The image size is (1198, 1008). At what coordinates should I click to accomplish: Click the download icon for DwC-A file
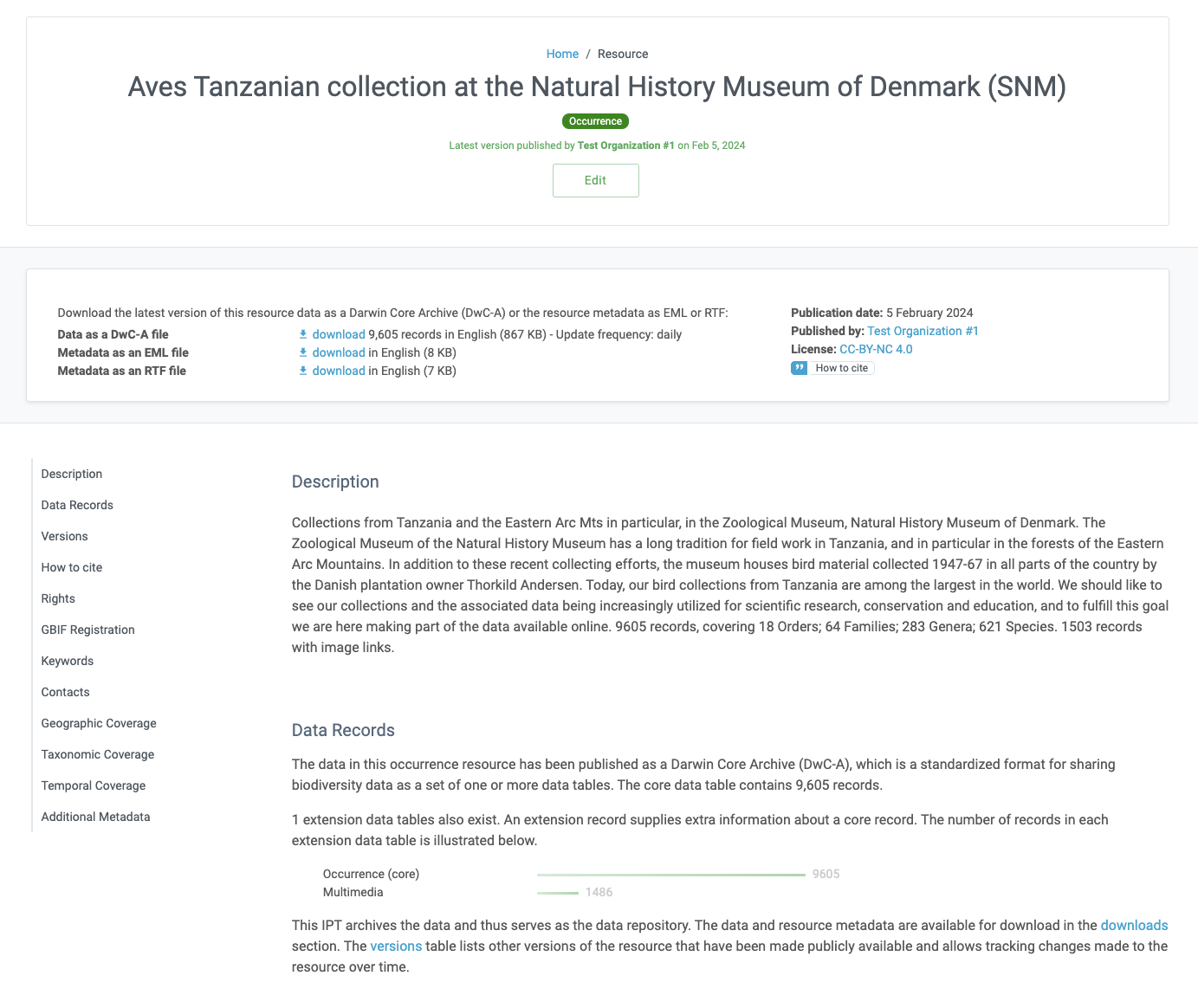[303, 334]
